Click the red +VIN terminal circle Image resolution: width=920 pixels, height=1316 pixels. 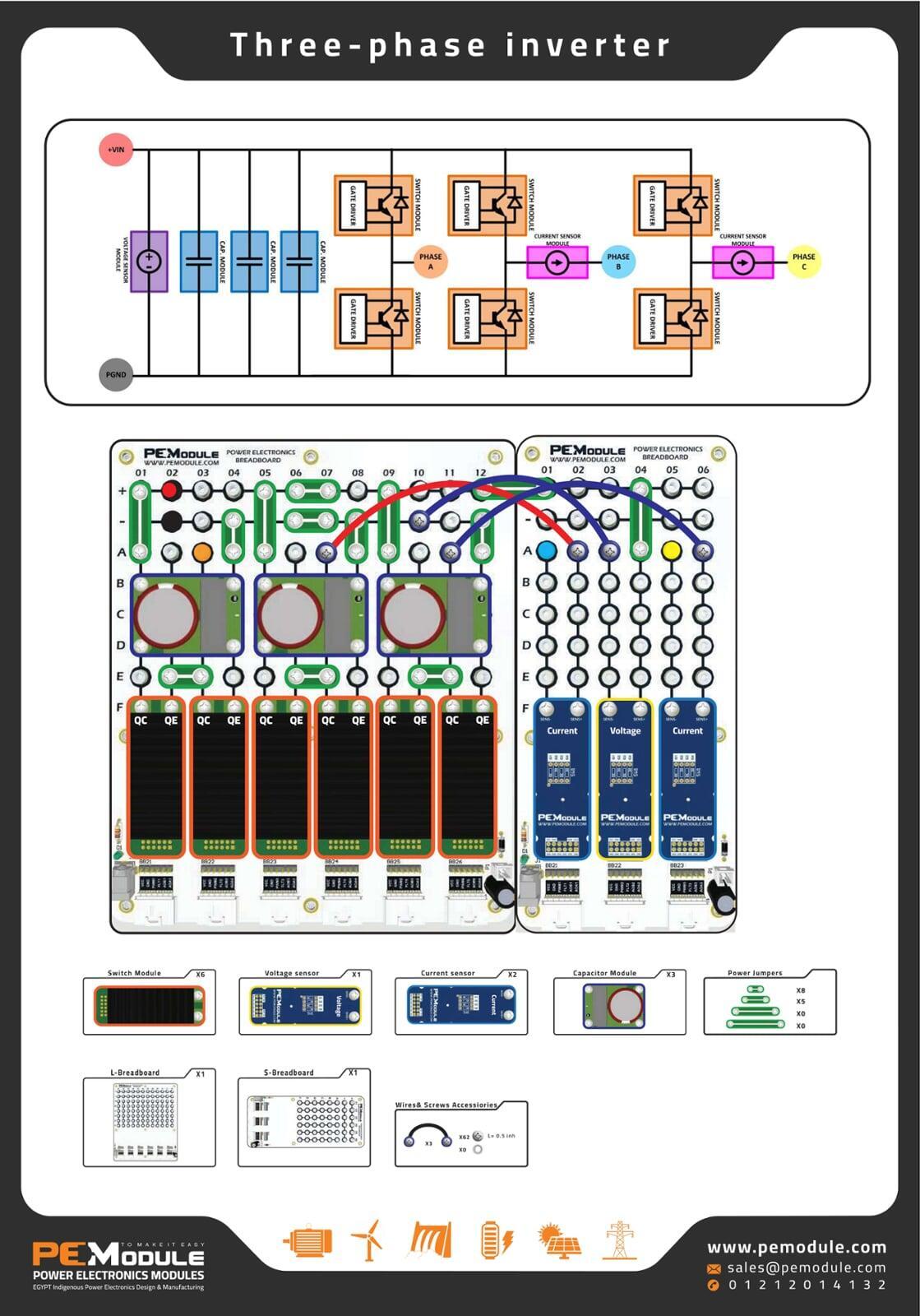(116, 150)
